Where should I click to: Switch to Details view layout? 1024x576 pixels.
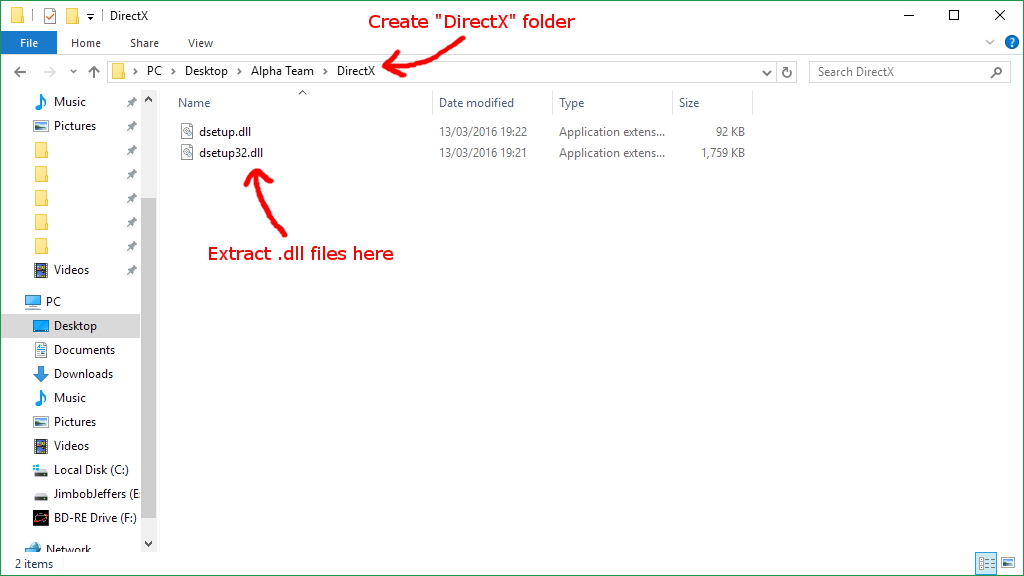pyautogui.click(x=986, y=563)
